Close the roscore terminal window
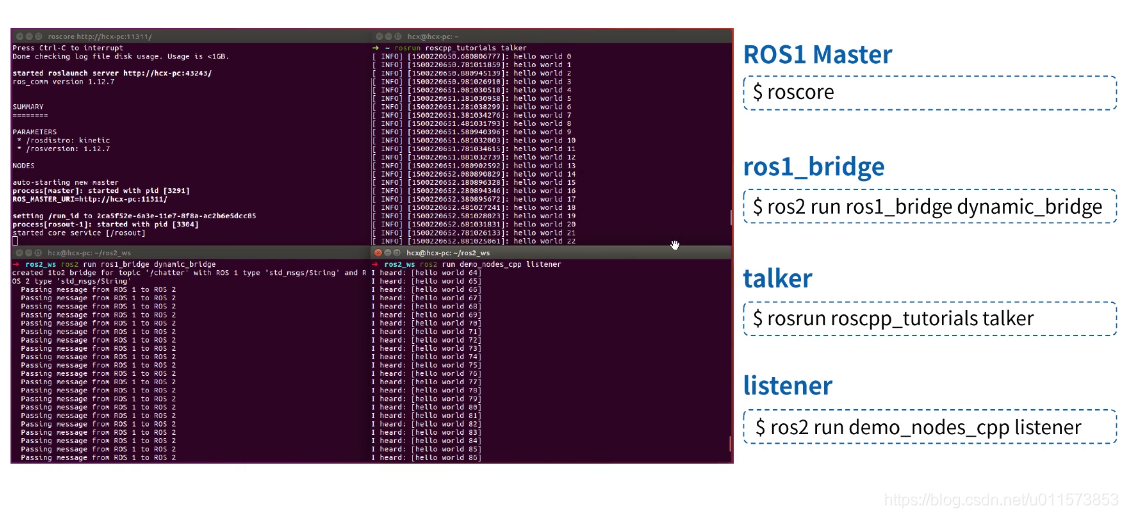Viewport: 1128px width, 518px height. (19, 36)
